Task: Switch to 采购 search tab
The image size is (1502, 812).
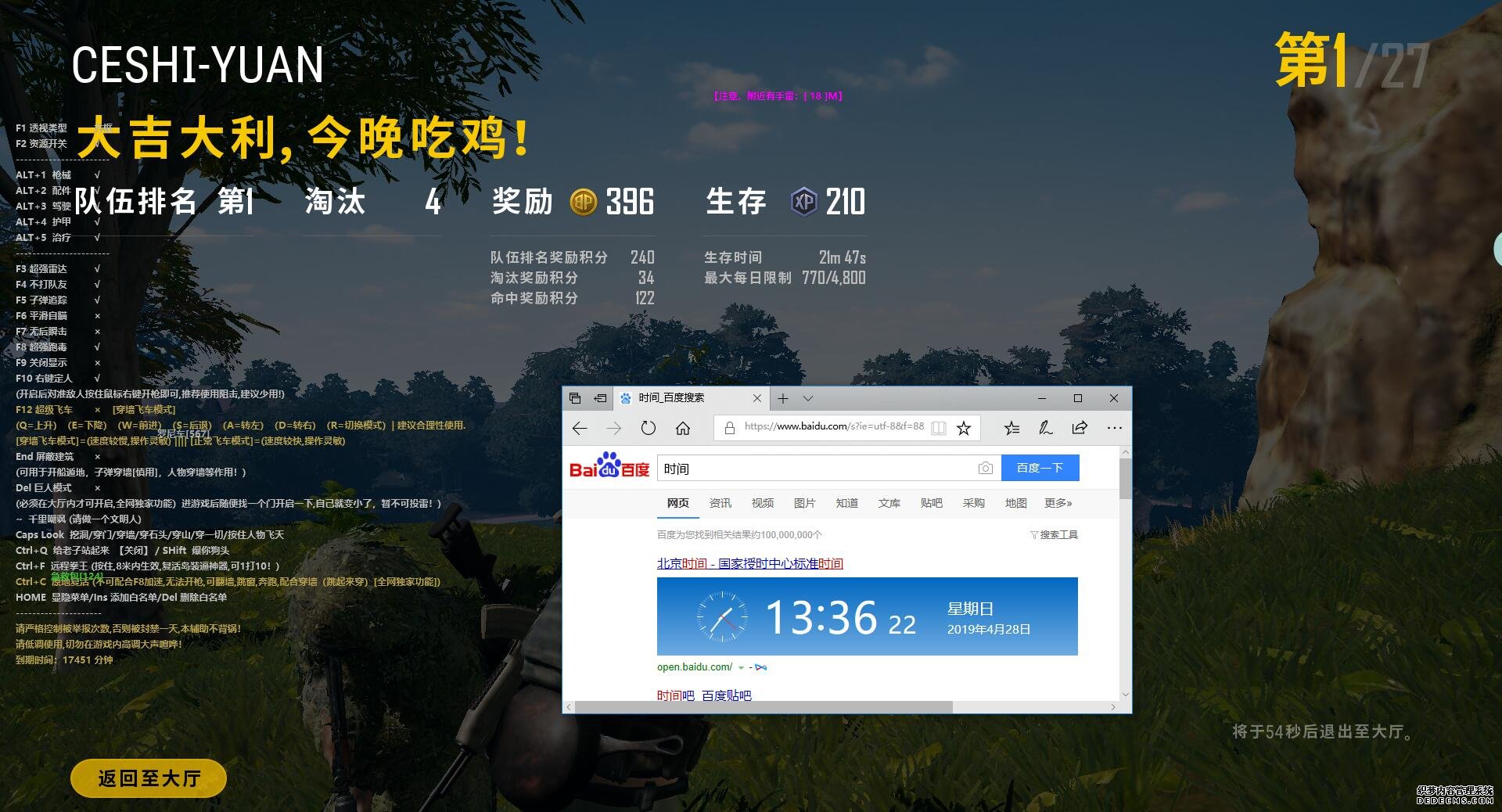Action: (974, 503)
